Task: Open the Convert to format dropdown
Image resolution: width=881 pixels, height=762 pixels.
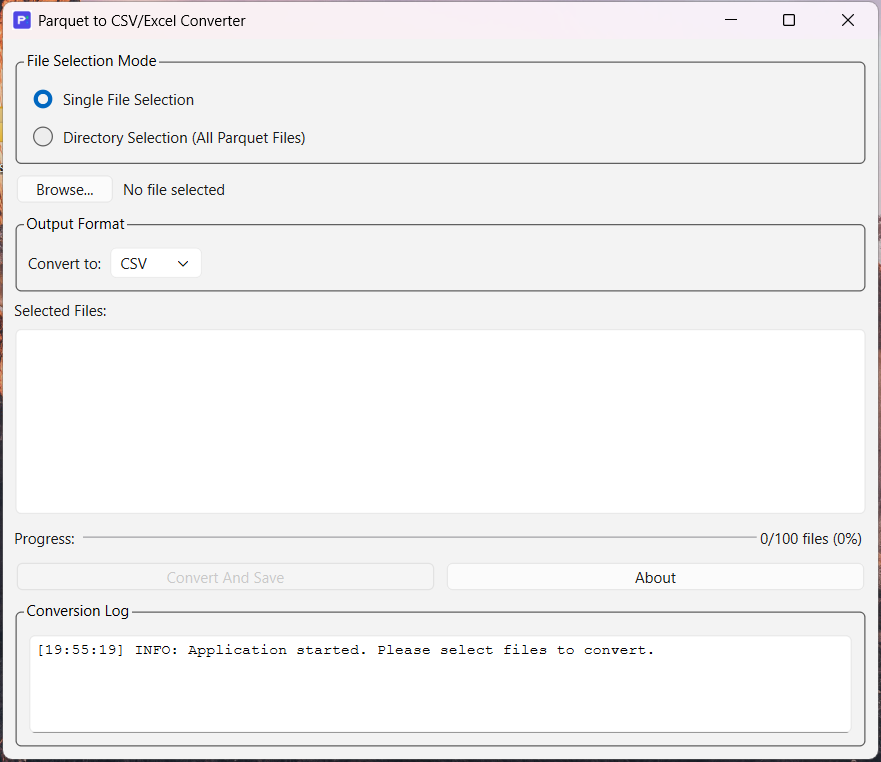Action: [155, 264]
